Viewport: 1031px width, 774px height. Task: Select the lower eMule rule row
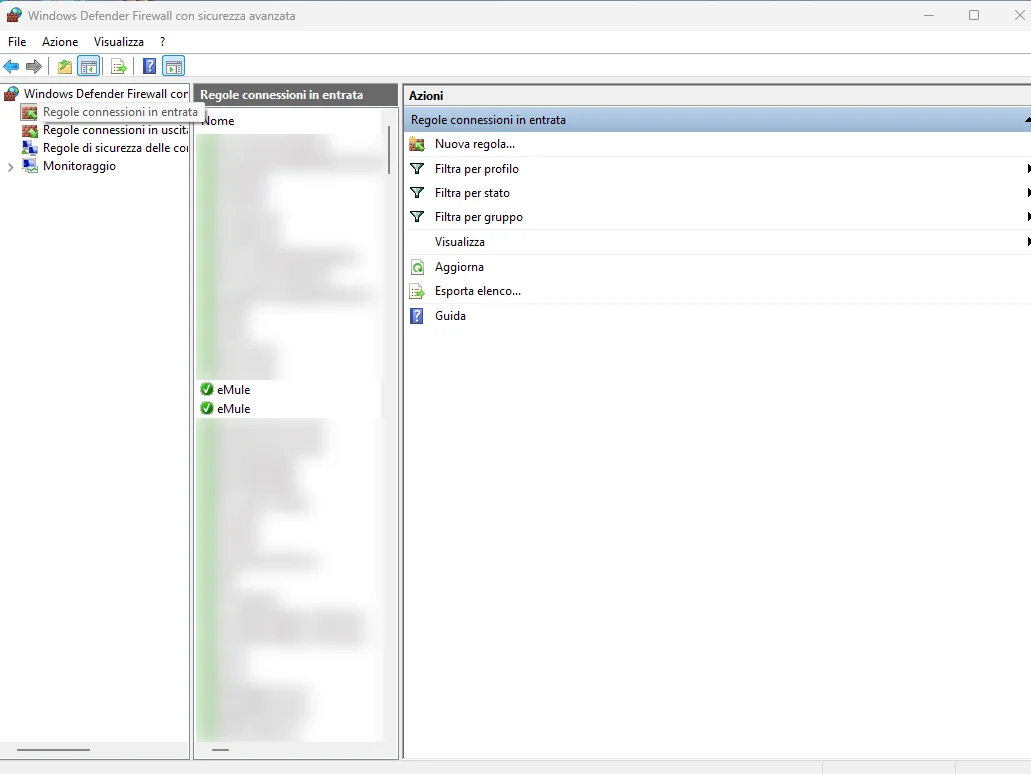point(289,408)
